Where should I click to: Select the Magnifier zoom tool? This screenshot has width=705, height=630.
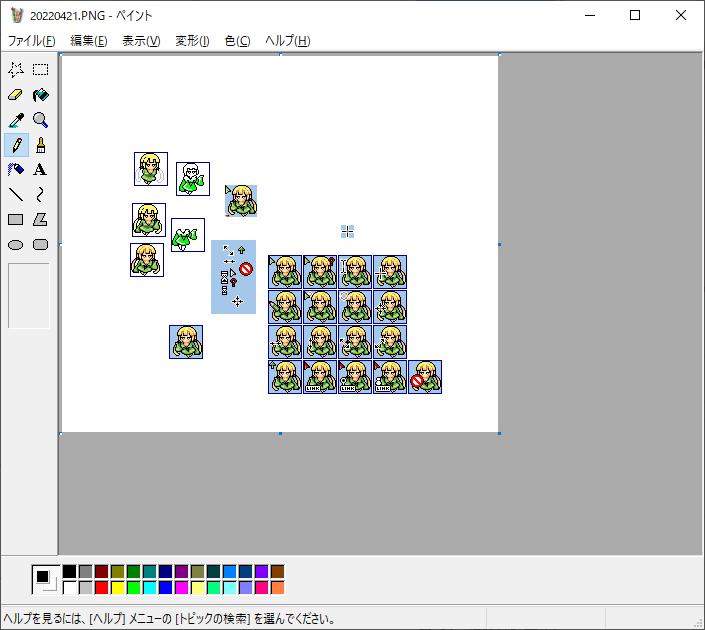pos(41,120)
